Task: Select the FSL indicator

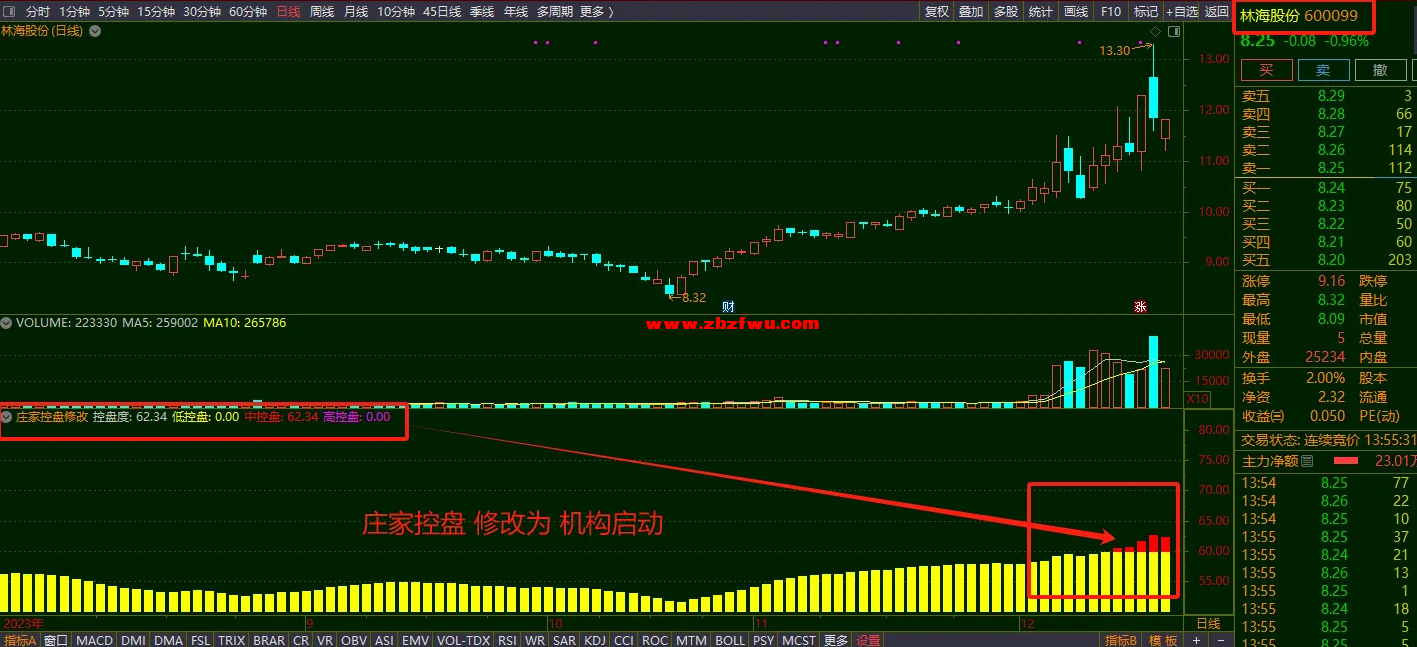Action: click(x=201, y=640)
